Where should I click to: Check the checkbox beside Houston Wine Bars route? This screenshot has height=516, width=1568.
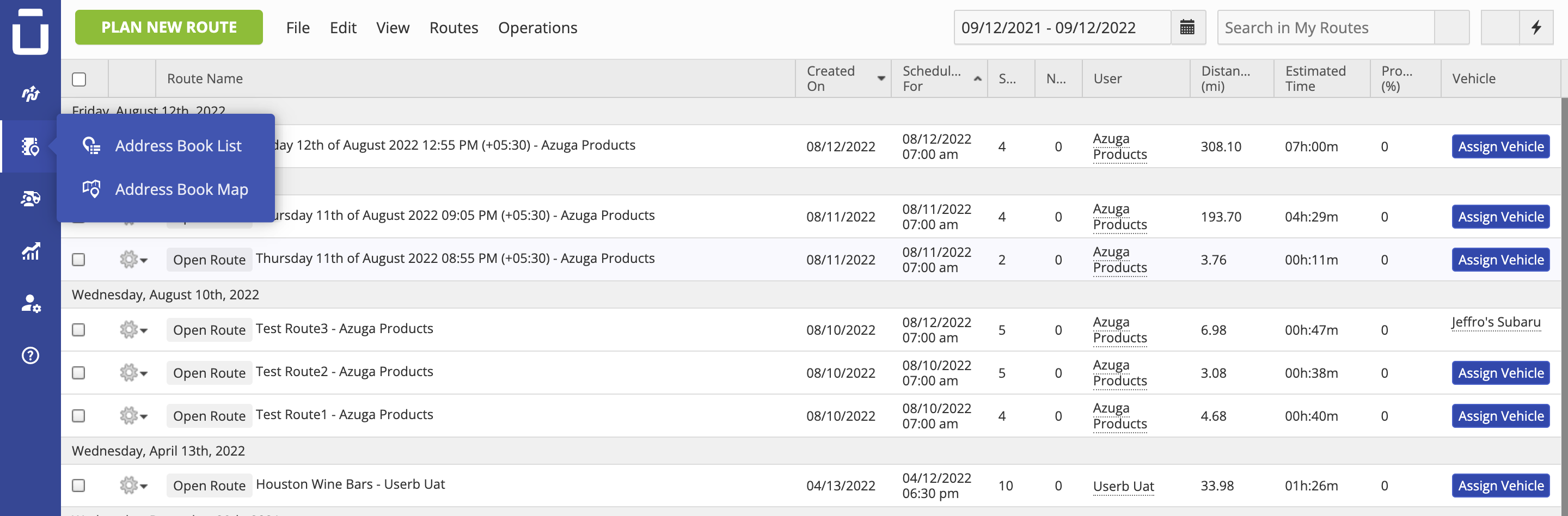point(78,486)
